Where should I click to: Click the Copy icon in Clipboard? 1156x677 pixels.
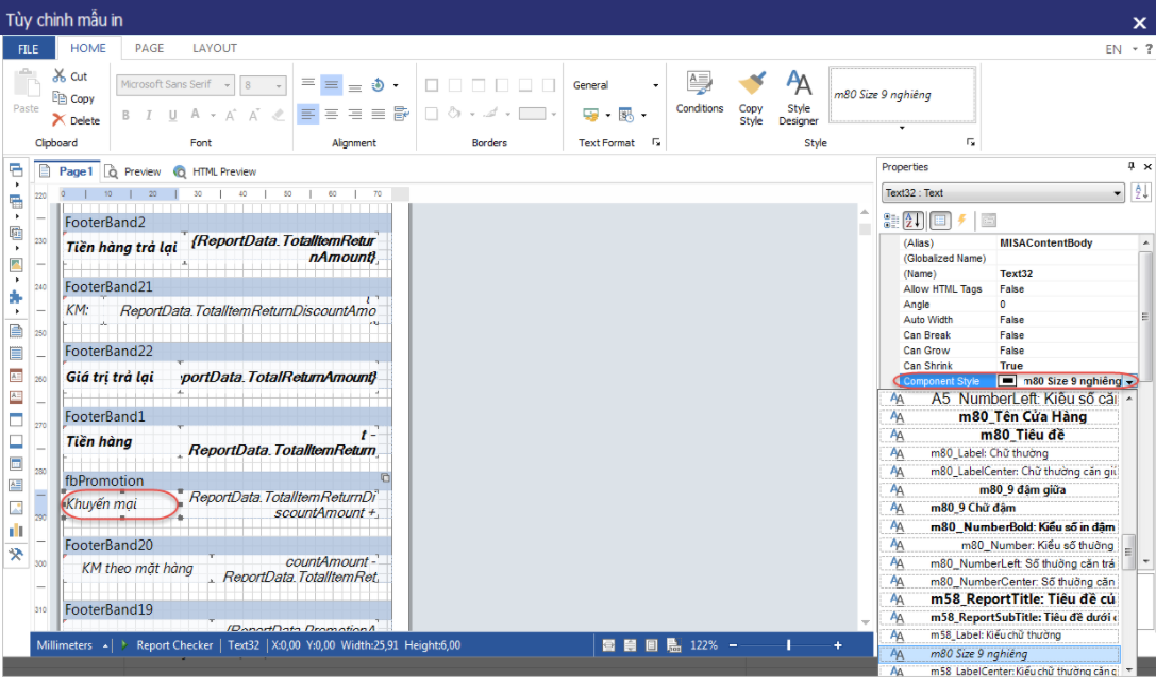coord(59,98)
